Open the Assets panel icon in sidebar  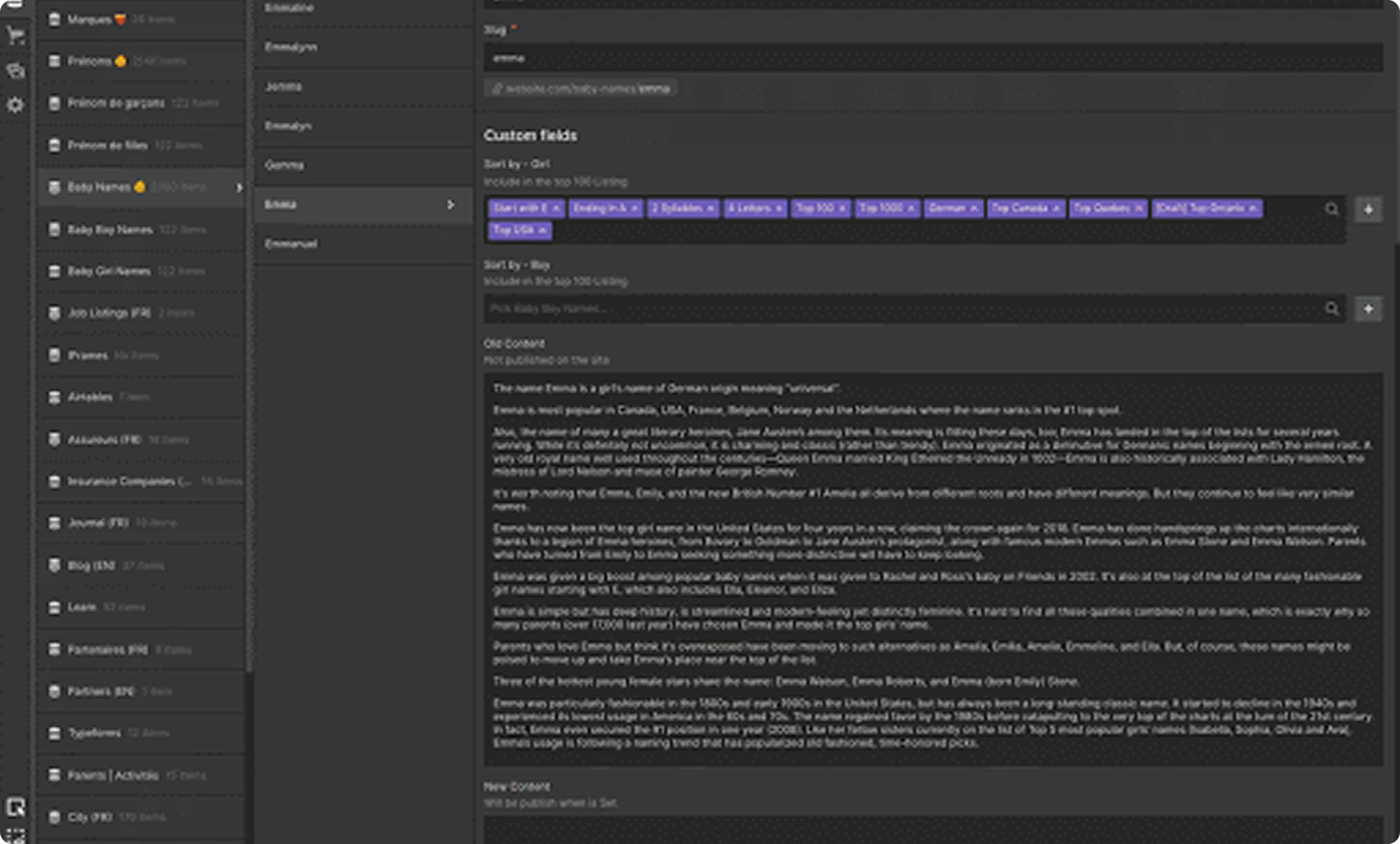click(x=15, y=71)
